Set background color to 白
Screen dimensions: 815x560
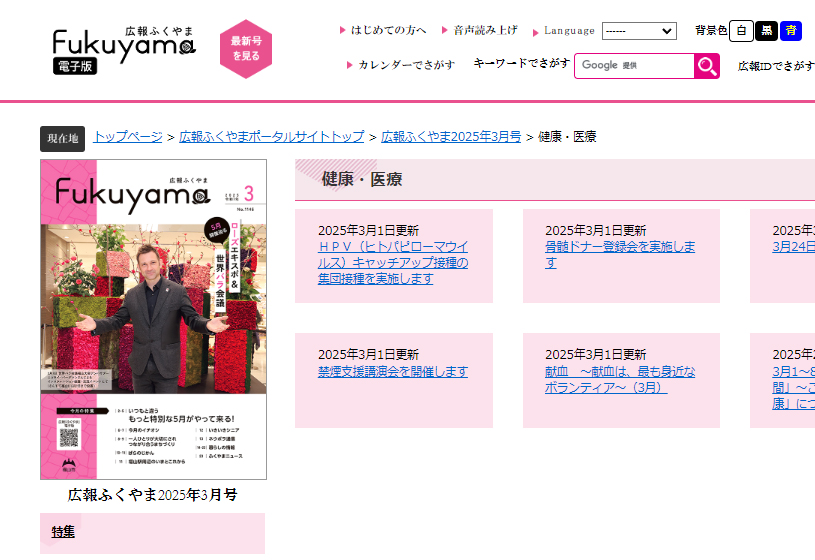tap(741, 31)
